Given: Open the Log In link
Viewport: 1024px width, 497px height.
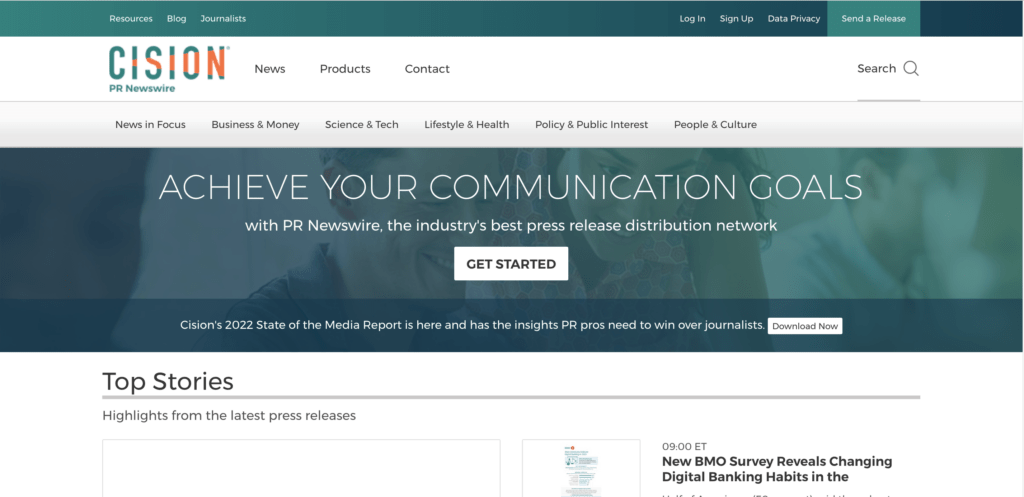Looking at the screenshot, I should pyautogui.click(x=692, y=18).
